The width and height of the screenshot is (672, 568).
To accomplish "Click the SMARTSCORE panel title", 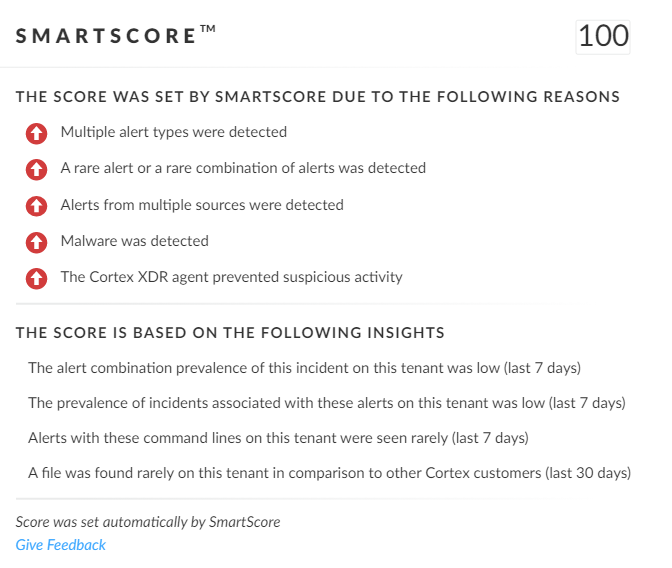I will [116, 36].
